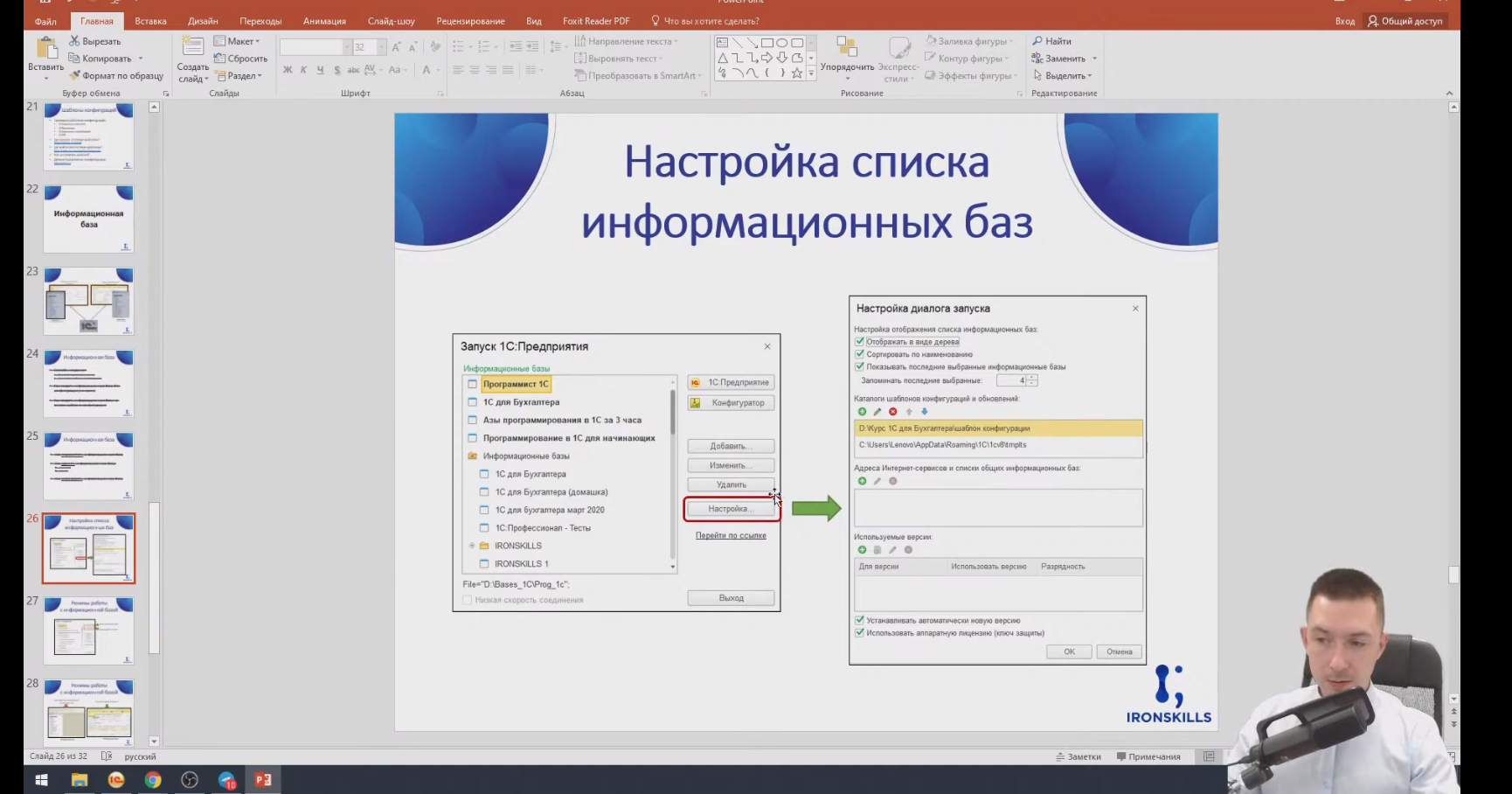Select slide 22 thumbnail
Viewport: 1512px width, 794px height.
(x=89, y=219)
